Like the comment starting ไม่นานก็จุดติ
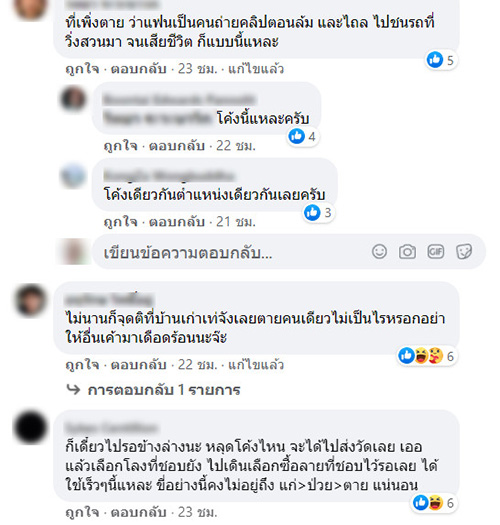This screenshot has width=500, height=525. click(x=82, y=365)
